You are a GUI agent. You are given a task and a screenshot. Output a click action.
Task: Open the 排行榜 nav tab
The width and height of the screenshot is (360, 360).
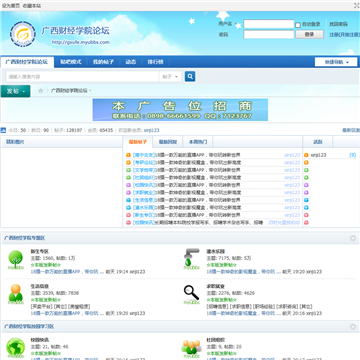(156, 62)
